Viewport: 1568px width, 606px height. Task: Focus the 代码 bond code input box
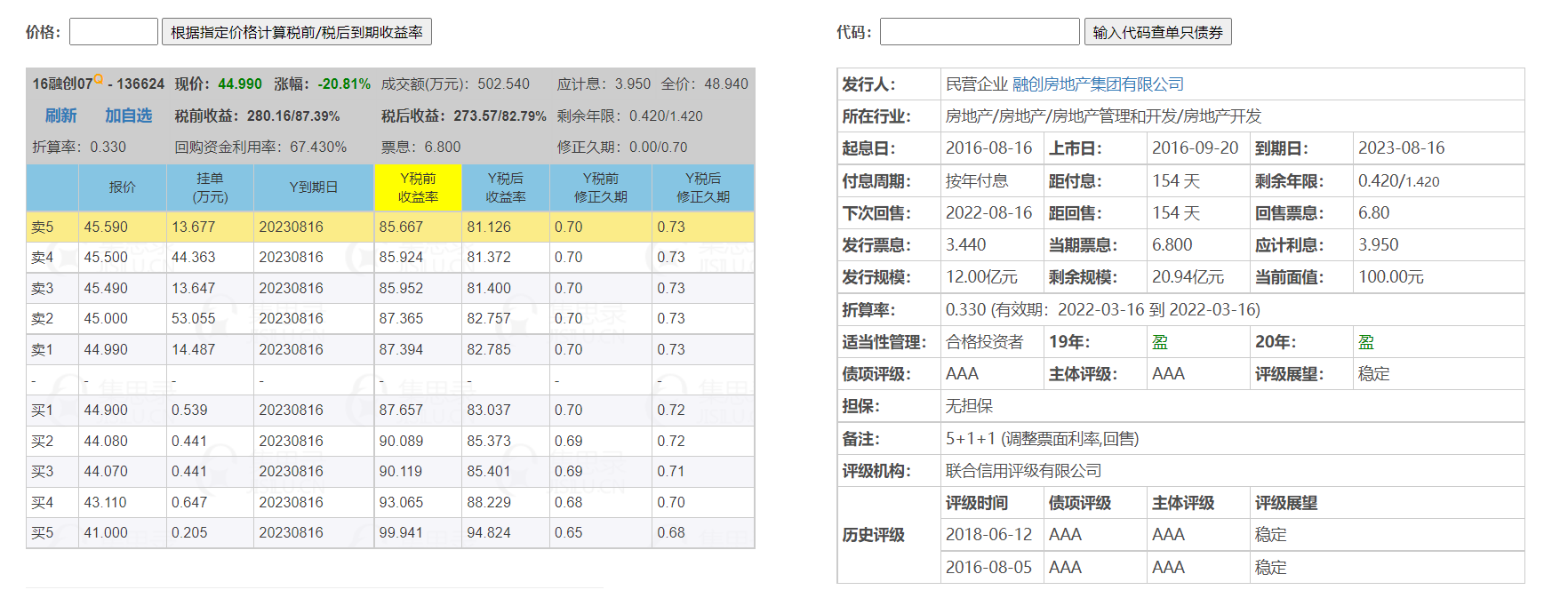[979, 32]
